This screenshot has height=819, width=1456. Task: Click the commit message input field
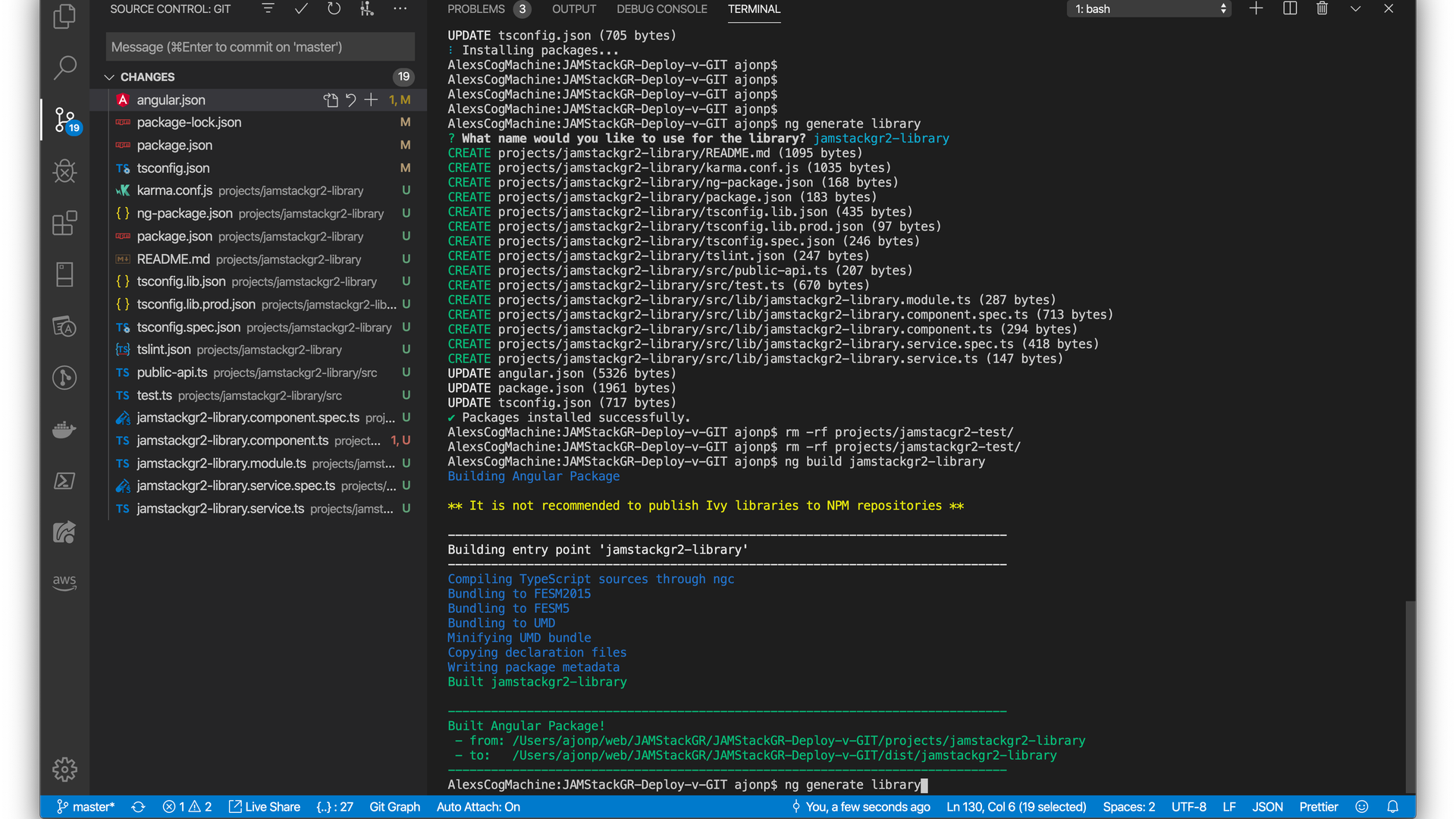point(260,47)
